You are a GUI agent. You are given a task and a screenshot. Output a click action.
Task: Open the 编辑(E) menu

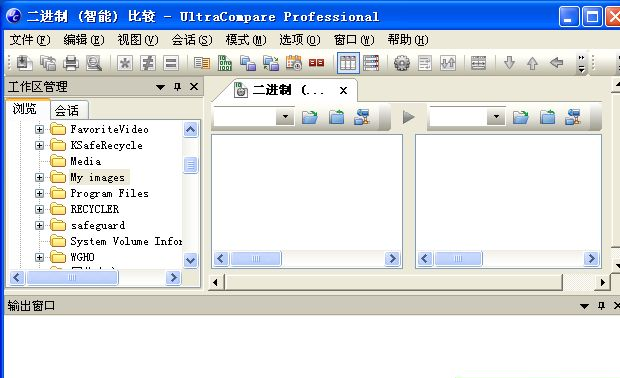84,40
